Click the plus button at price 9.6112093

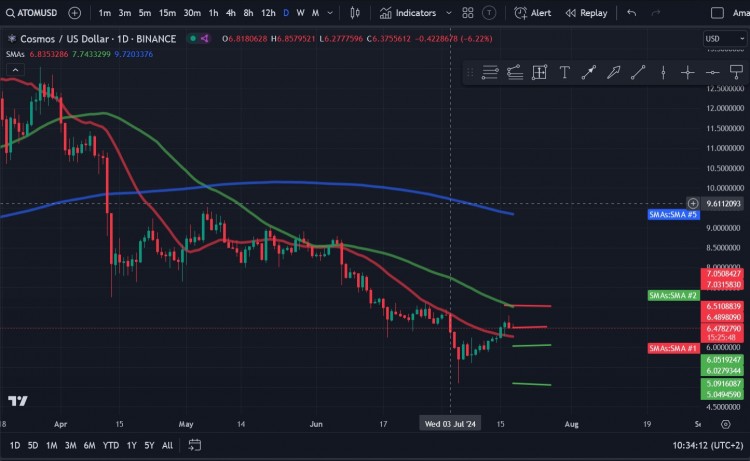point(693,204)
